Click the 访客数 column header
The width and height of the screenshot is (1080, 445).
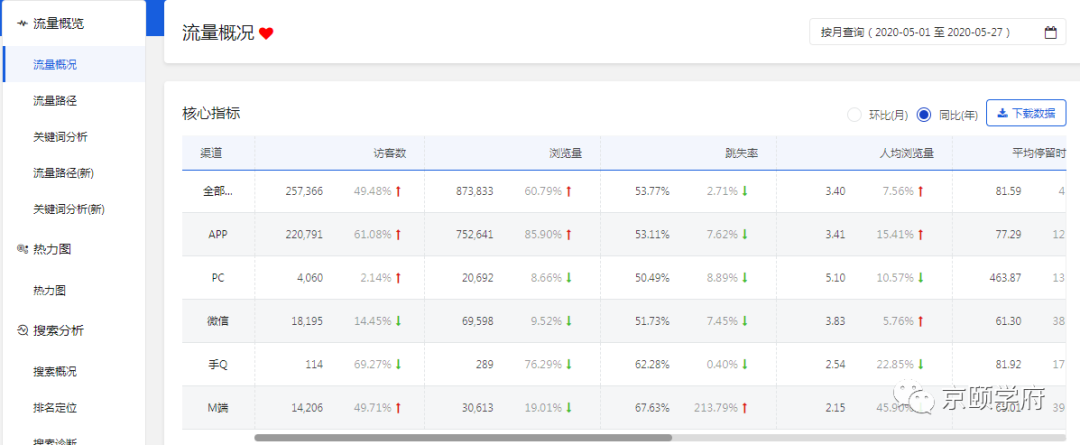pyautogui.click(x=390, y=154)
